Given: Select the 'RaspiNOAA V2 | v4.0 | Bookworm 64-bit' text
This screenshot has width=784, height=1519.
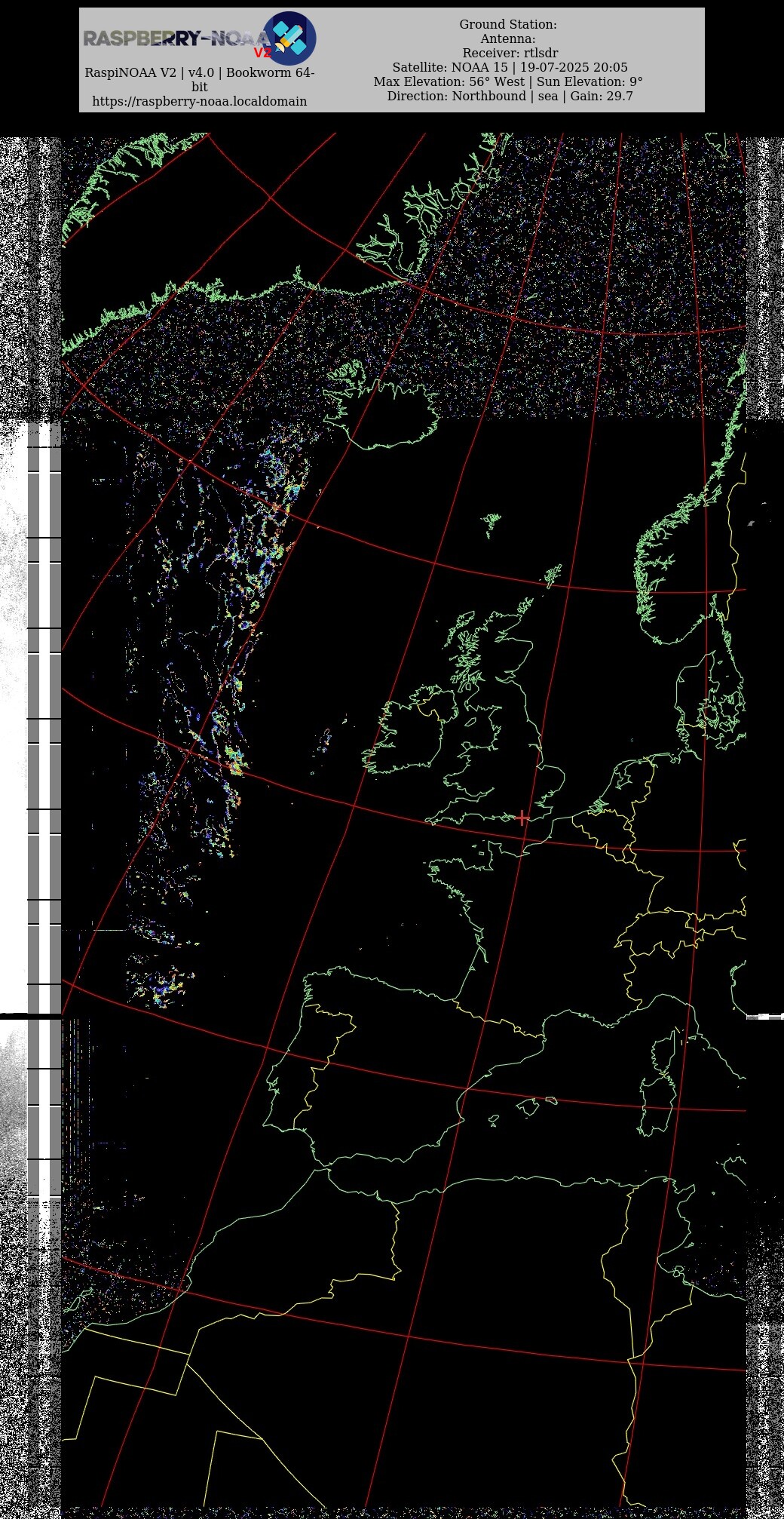Looking at the screenshot, I should (x=200, y=80).
